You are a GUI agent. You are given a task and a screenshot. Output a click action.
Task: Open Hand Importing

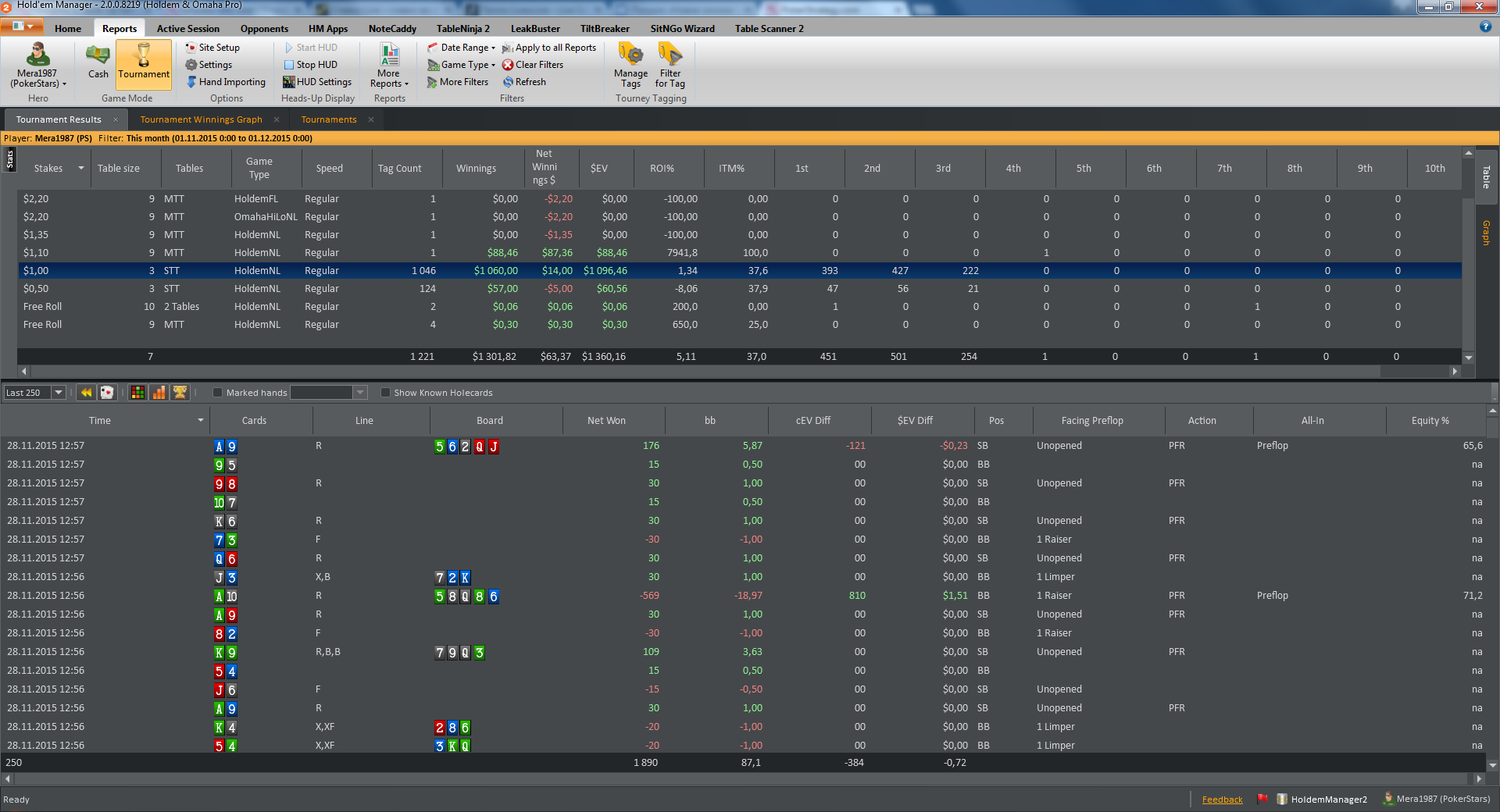pyautogui.click(x=226, y=82)
